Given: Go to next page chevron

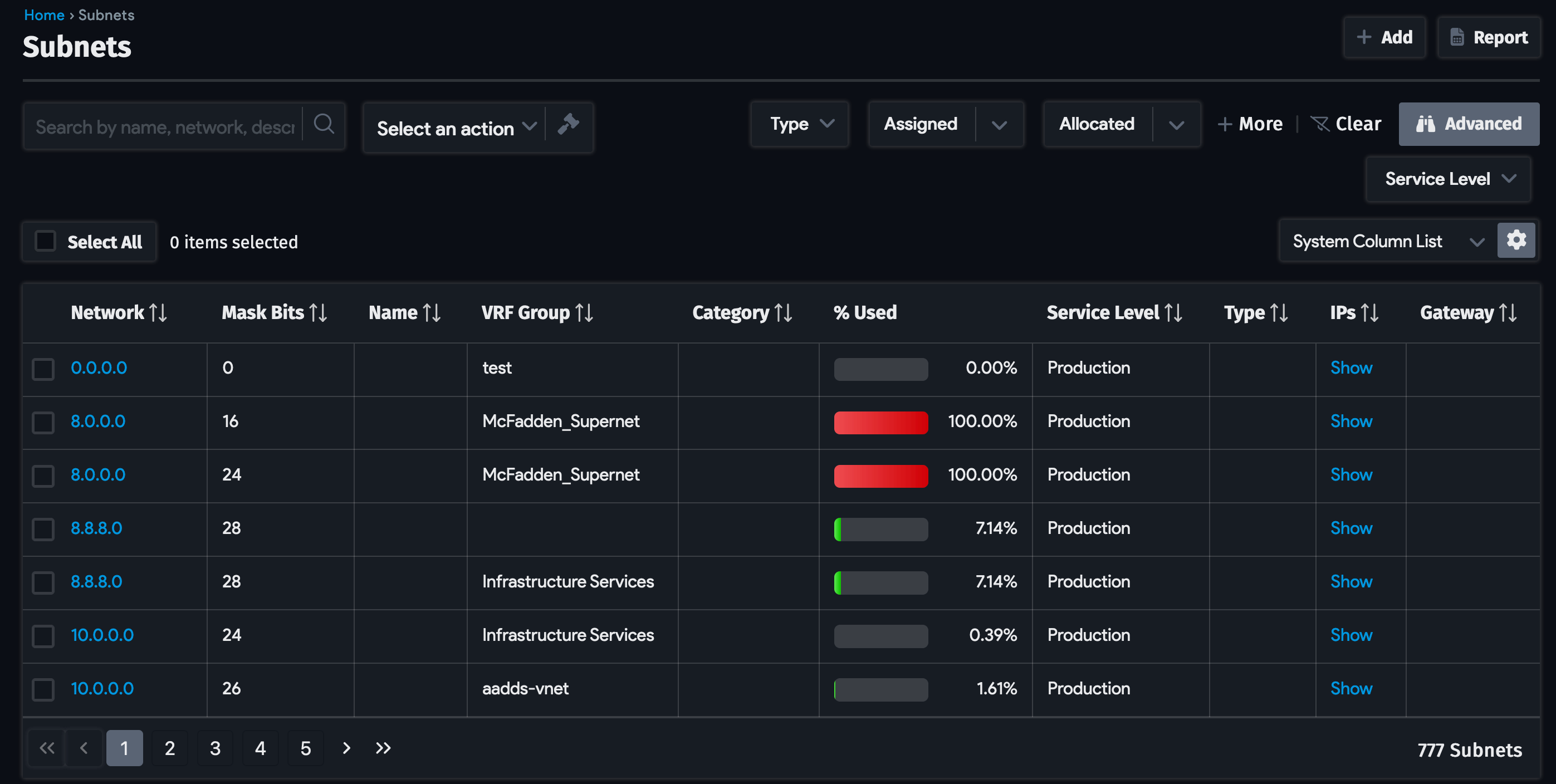Looking at the screenshot, I should [x=346, y=748].
